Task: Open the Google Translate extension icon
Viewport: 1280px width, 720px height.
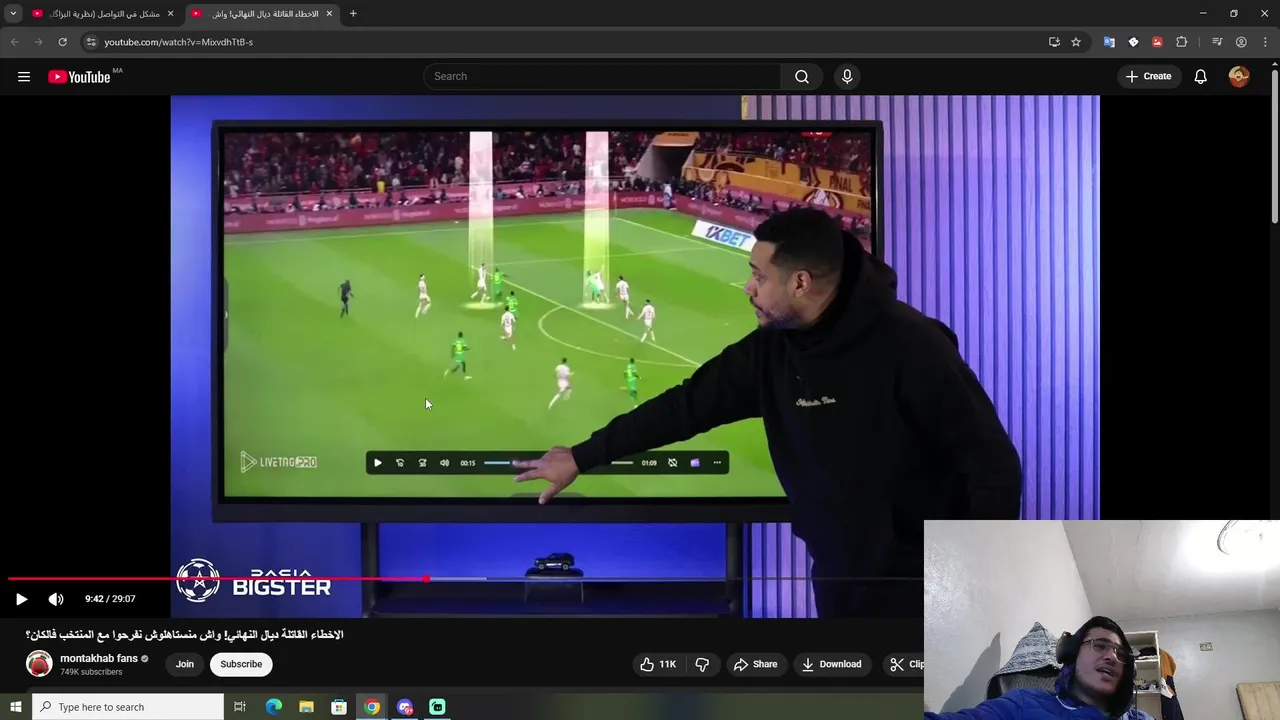Action: pos(1109,42)
